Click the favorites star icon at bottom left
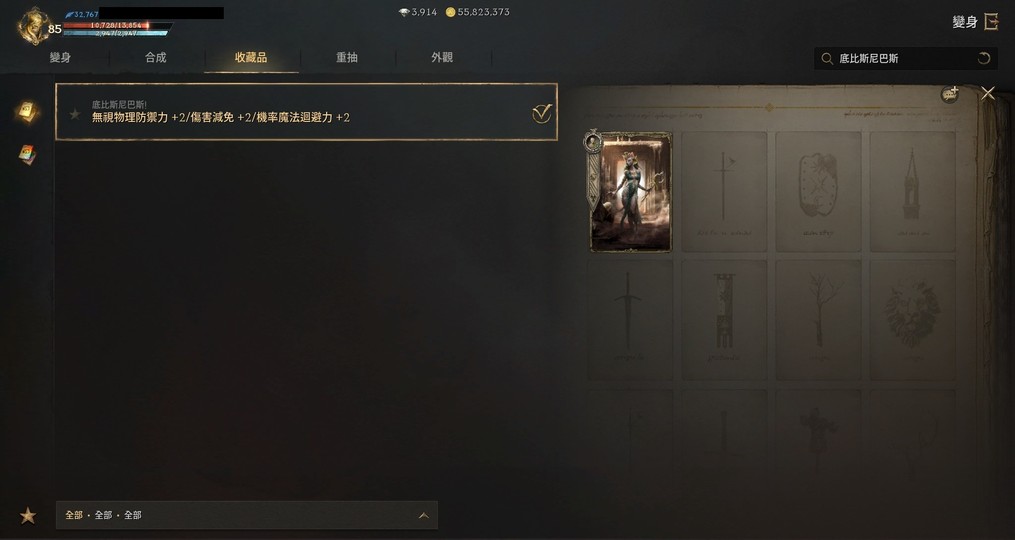 tap(28, 516)
